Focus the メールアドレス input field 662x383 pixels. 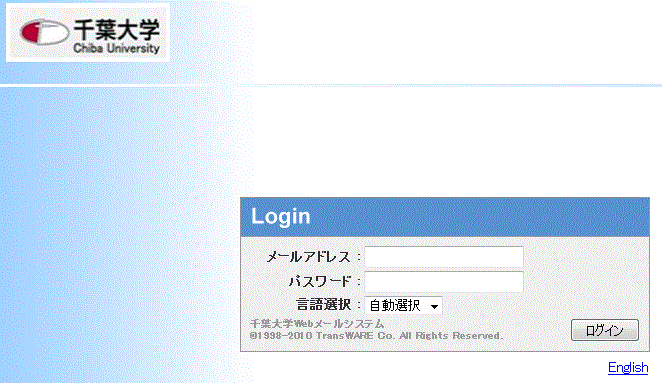(x=444, y=257)
